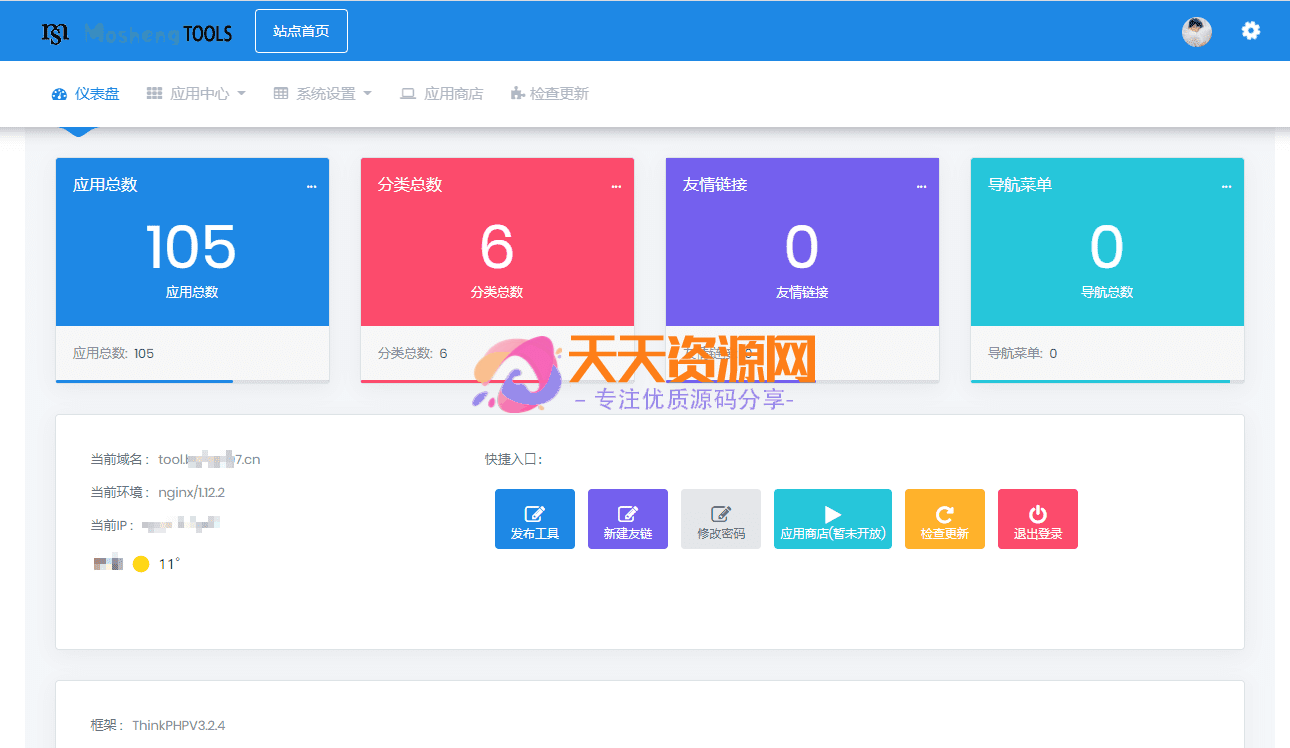1290x748 pixels.
Task: Open the options dots on the 分类总数 card
Action: pos(616,187)
